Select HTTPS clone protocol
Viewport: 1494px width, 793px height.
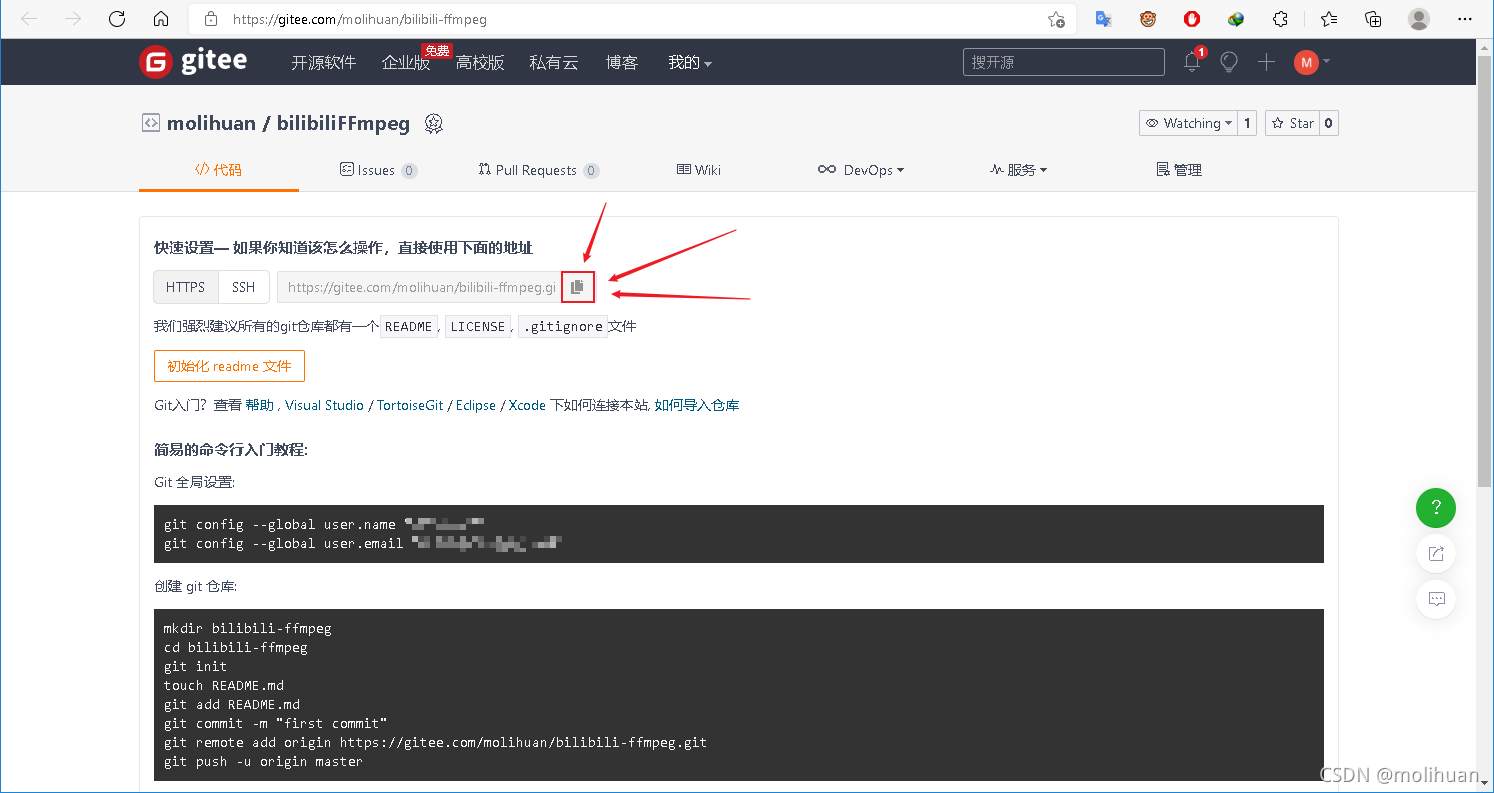pyautogui.click(x=186, y=287)
